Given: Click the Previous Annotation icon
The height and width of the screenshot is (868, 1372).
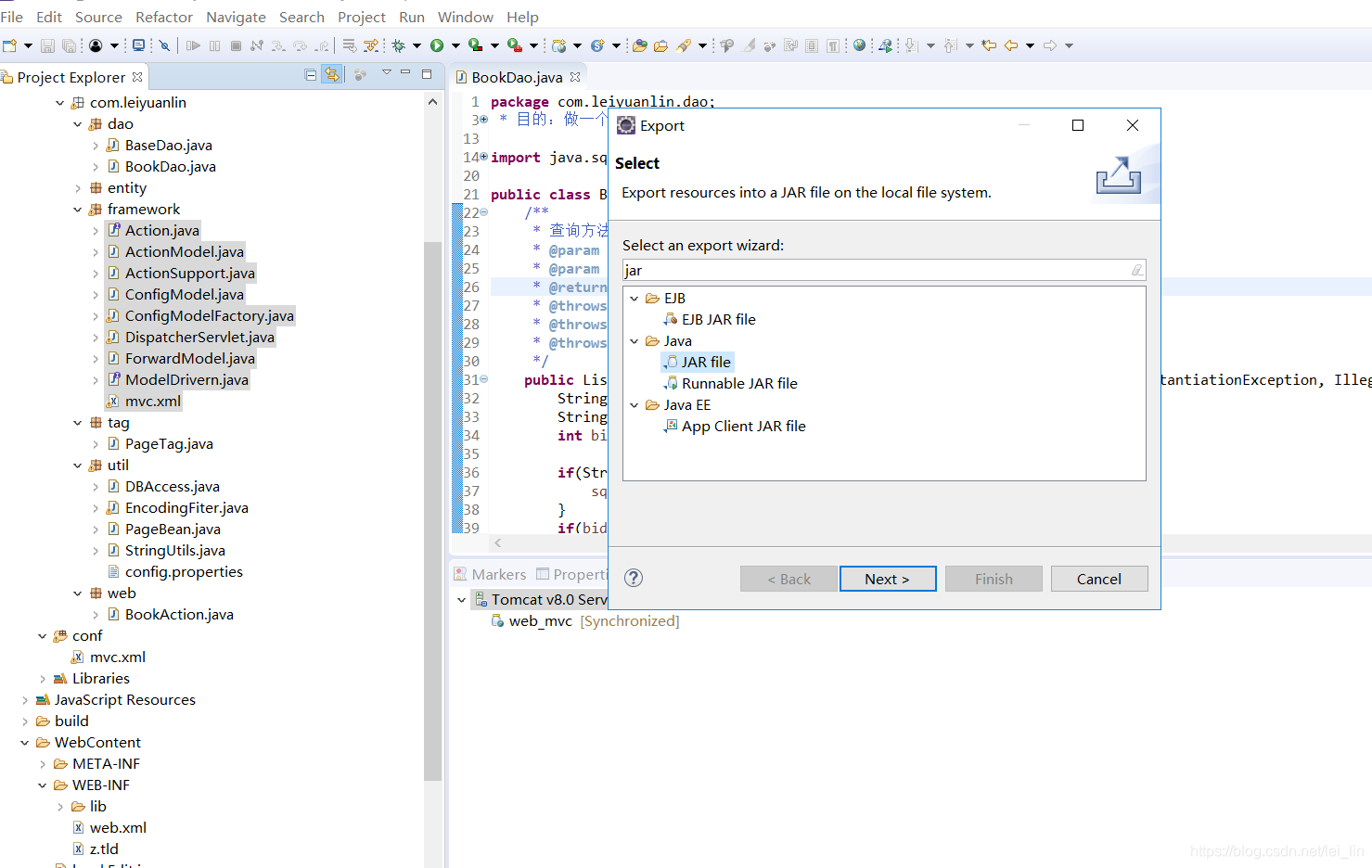Looking at the screenshot, I should click(x=950, y=45).
